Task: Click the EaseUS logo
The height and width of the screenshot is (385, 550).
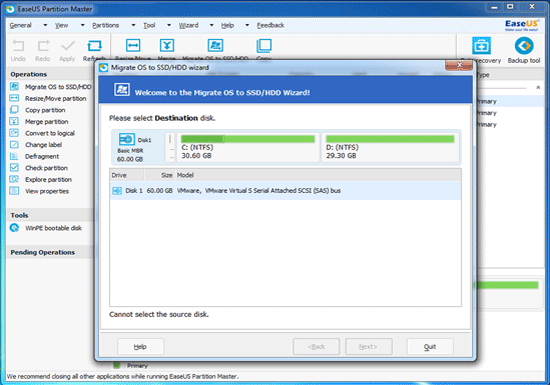Action: [521, 25]
